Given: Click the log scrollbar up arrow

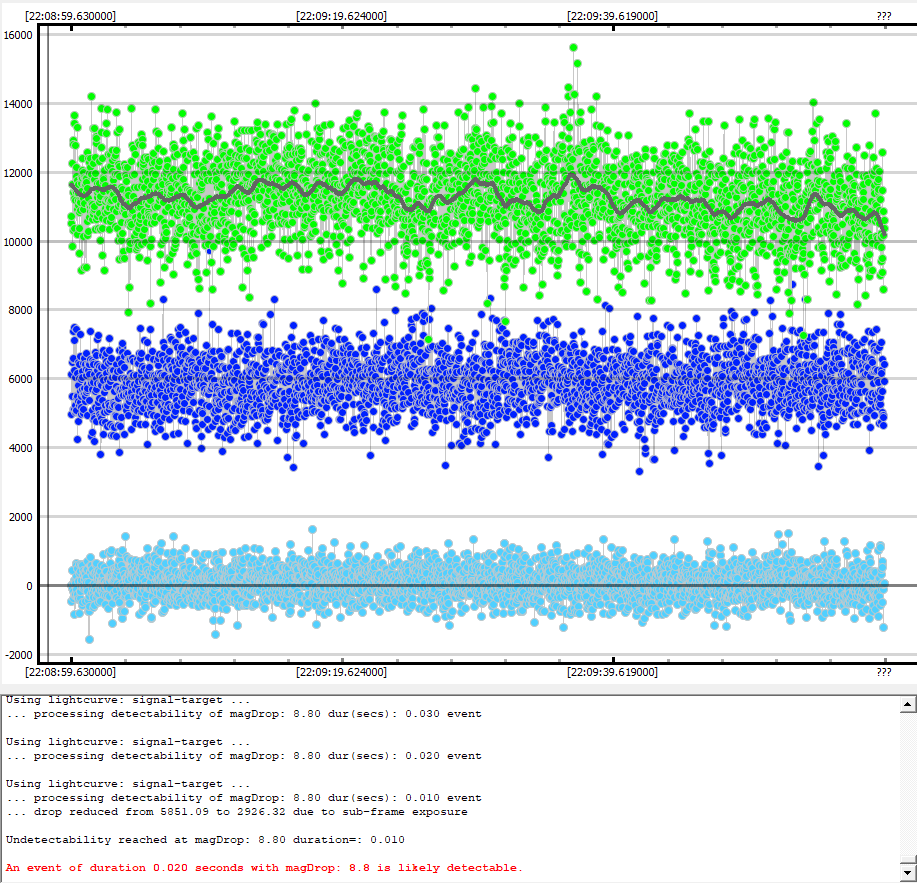Looking at the screenshot, I should [908, 705].
